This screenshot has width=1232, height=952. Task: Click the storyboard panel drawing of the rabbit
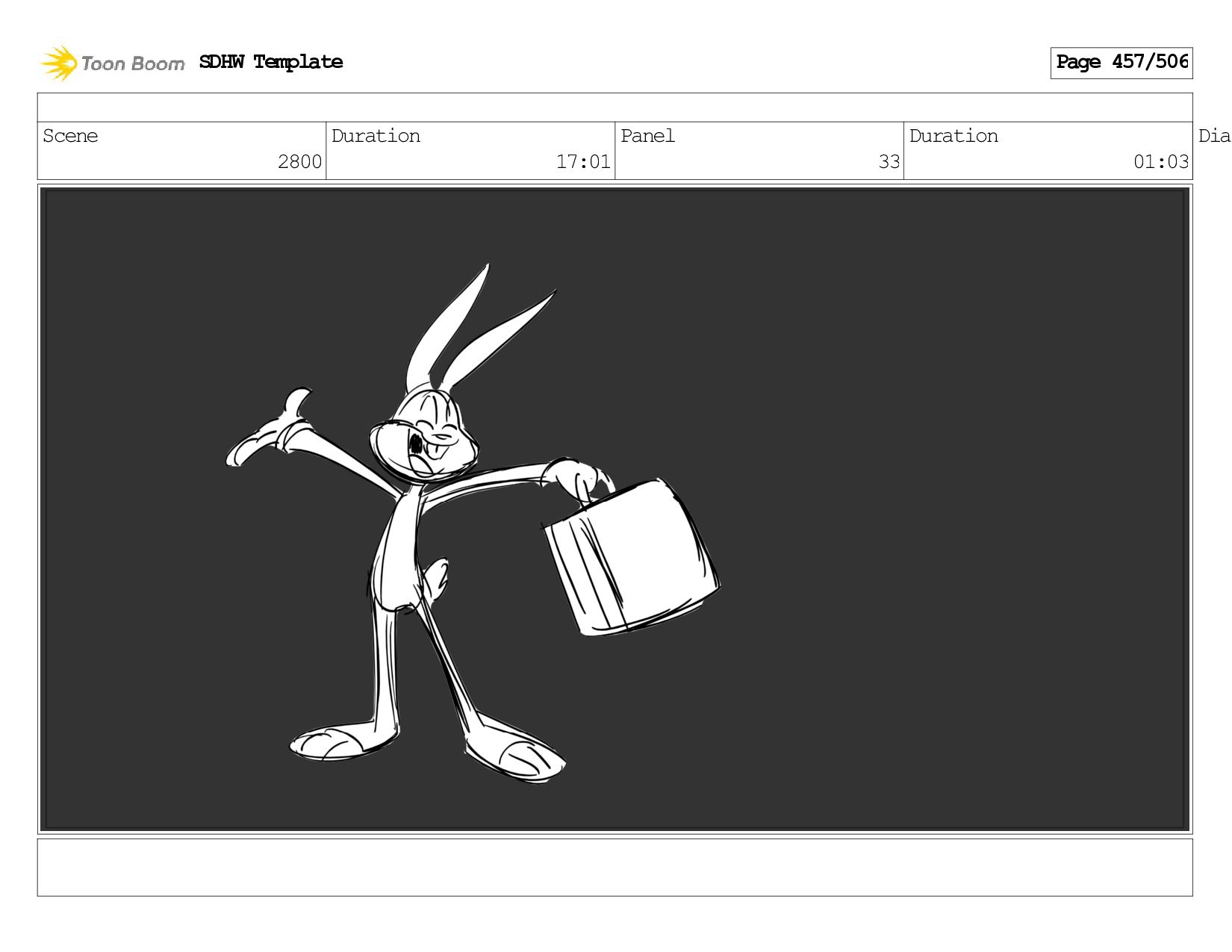tap(615, 509)
